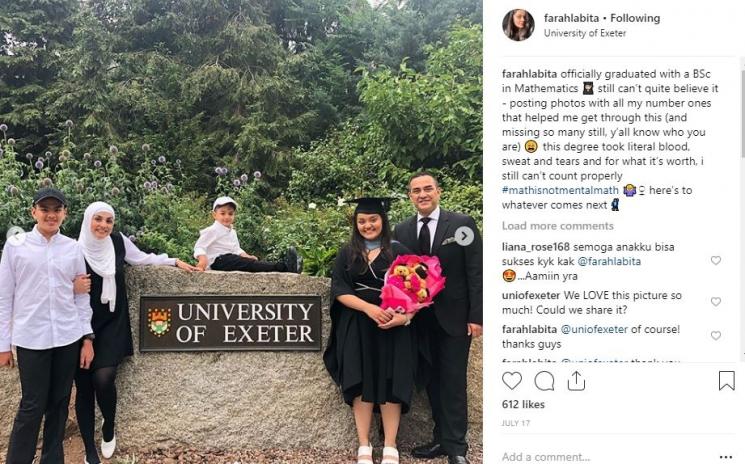Click farahlabita username in header
745x464 pixels.
click(571, 19)
